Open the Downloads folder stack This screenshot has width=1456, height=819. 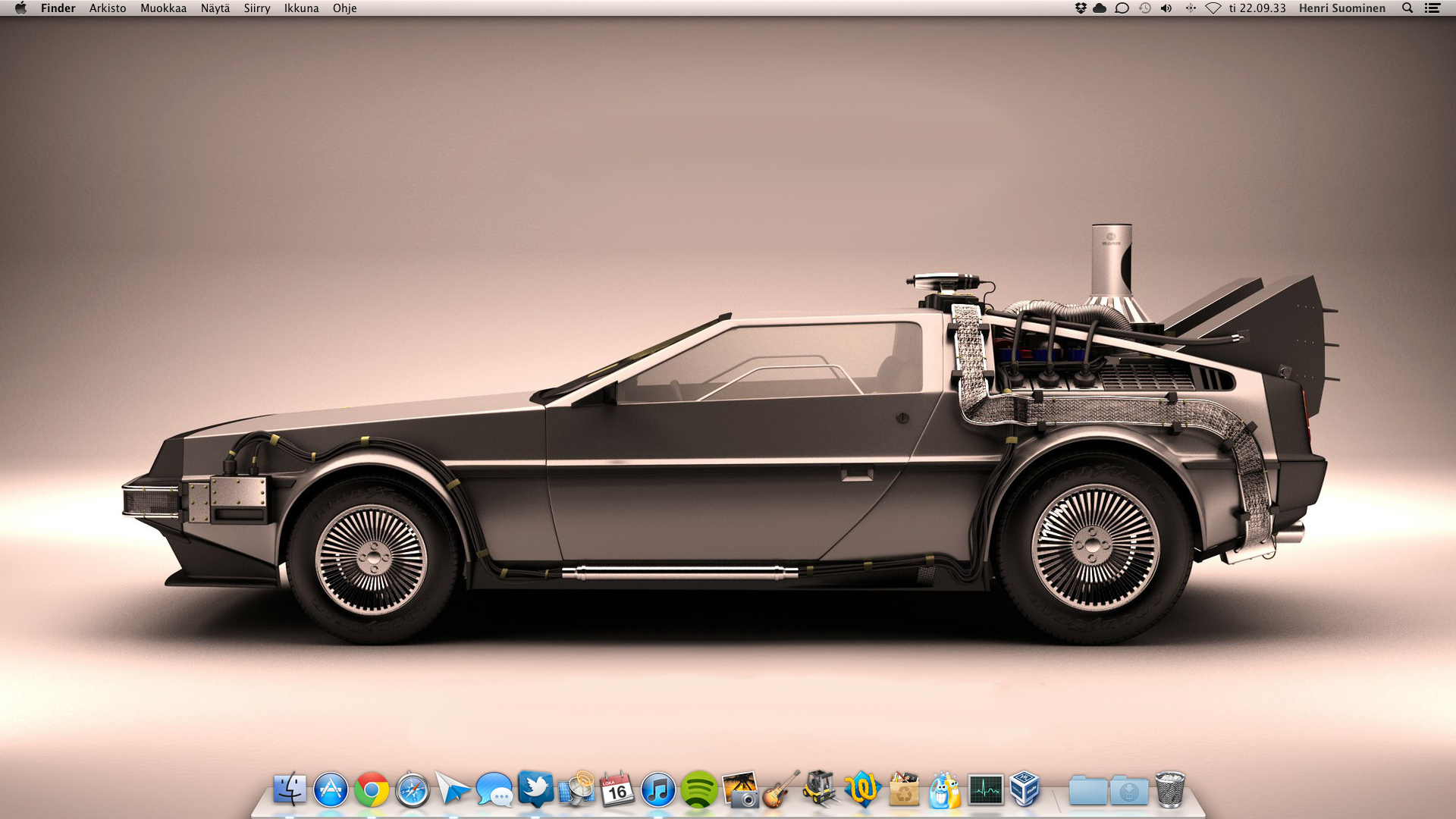tap(1129, 790)
